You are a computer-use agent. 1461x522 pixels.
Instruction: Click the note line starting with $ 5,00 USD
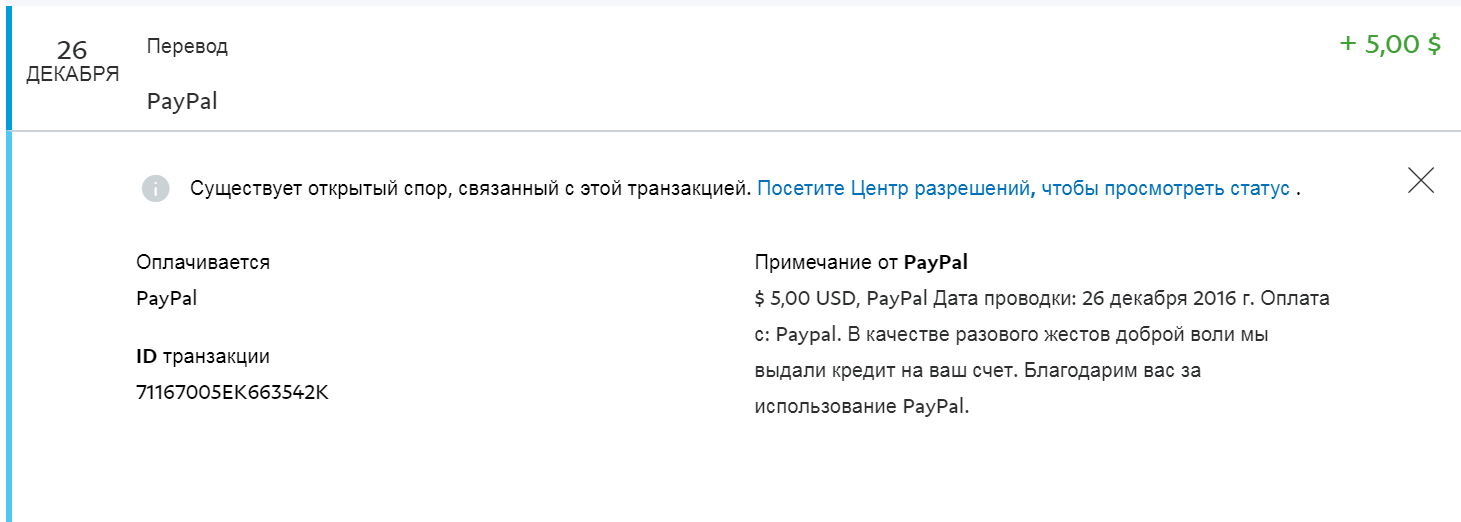pos(1042,298)
